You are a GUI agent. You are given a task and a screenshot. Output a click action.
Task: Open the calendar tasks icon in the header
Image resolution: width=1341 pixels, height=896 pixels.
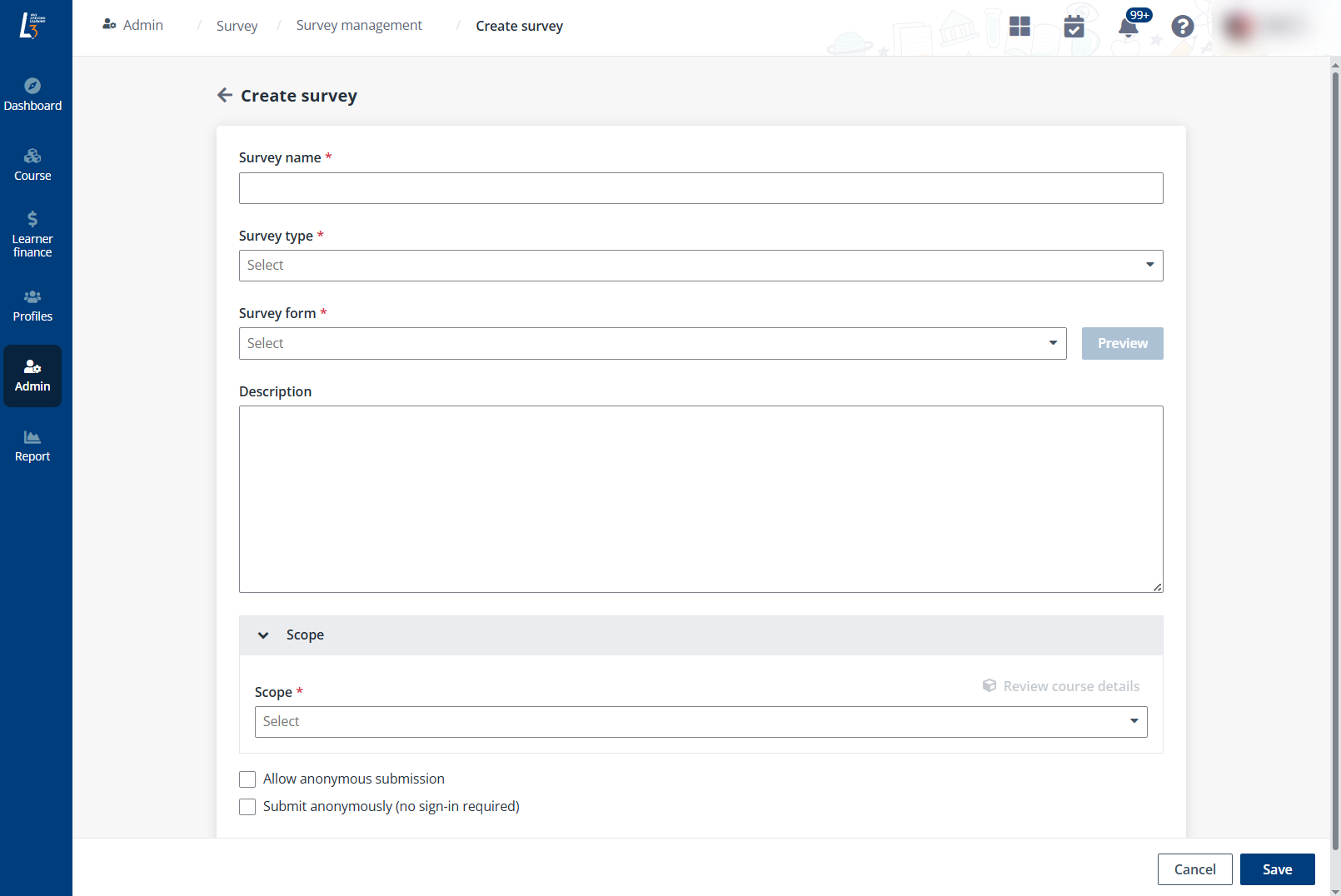pyautogui.click(x=1074, y=27)
